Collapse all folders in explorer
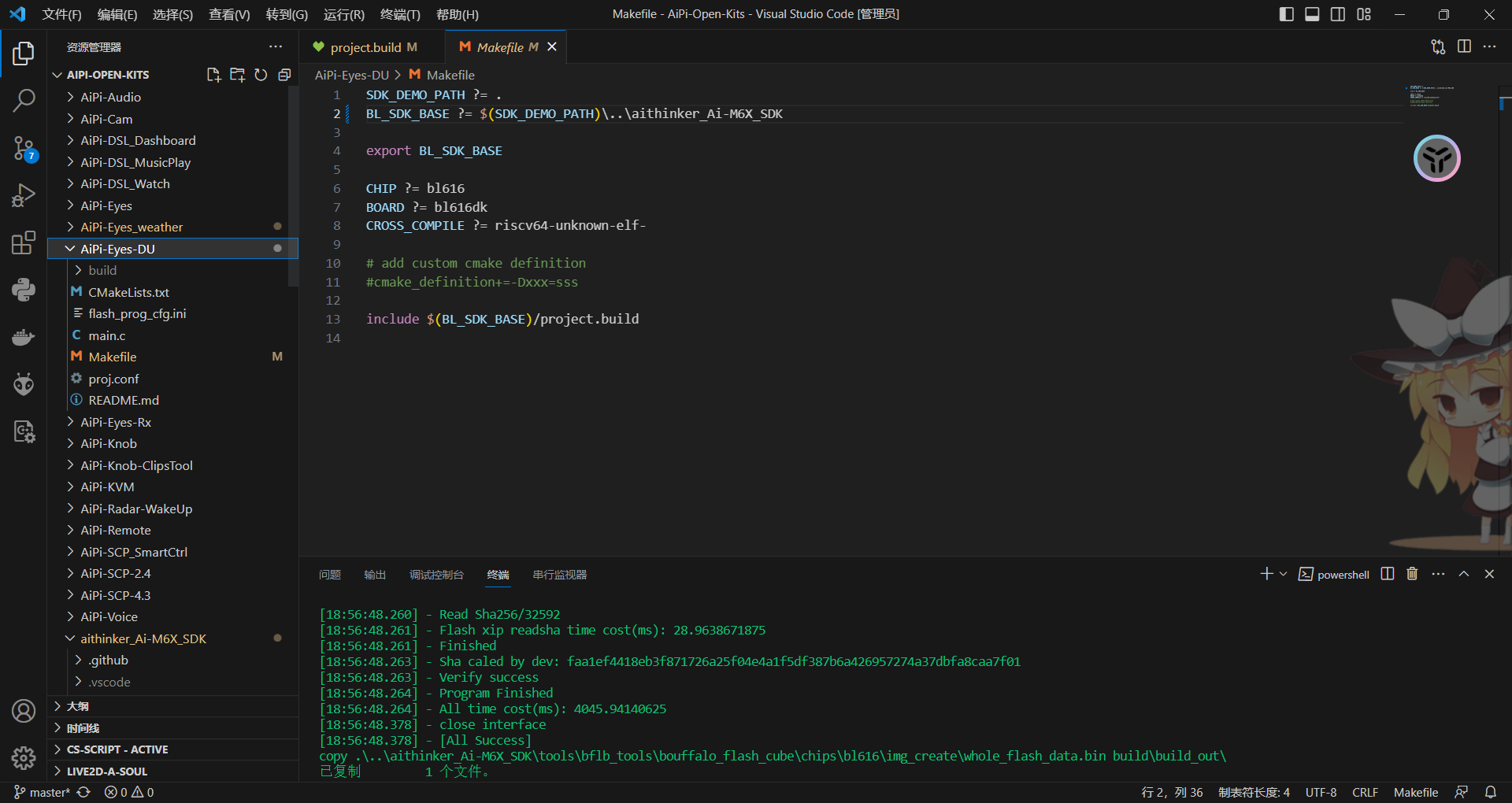 coord(284,75)
